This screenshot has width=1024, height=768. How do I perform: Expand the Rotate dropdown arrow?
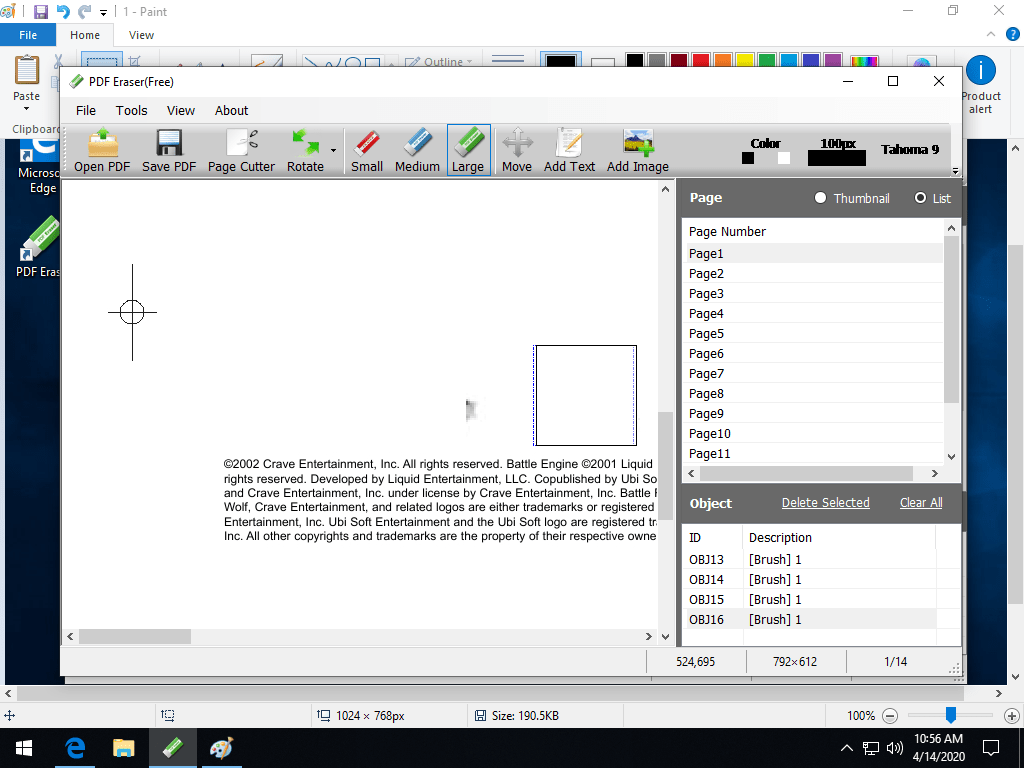333,150
